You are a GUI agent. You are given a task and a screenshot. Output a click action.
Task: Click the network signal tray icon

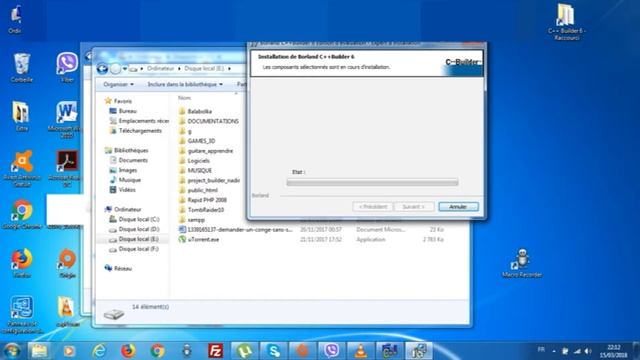click(577, 351)
